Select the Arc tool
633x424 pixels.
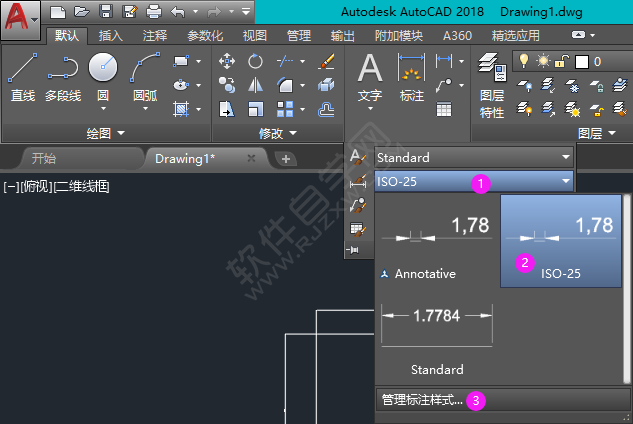tap(145, 77)
